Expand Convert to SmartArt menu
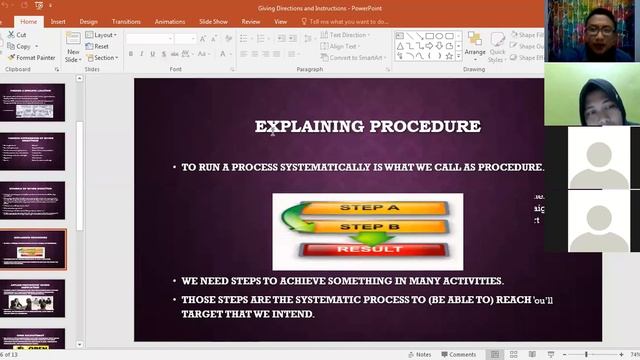 353,58
